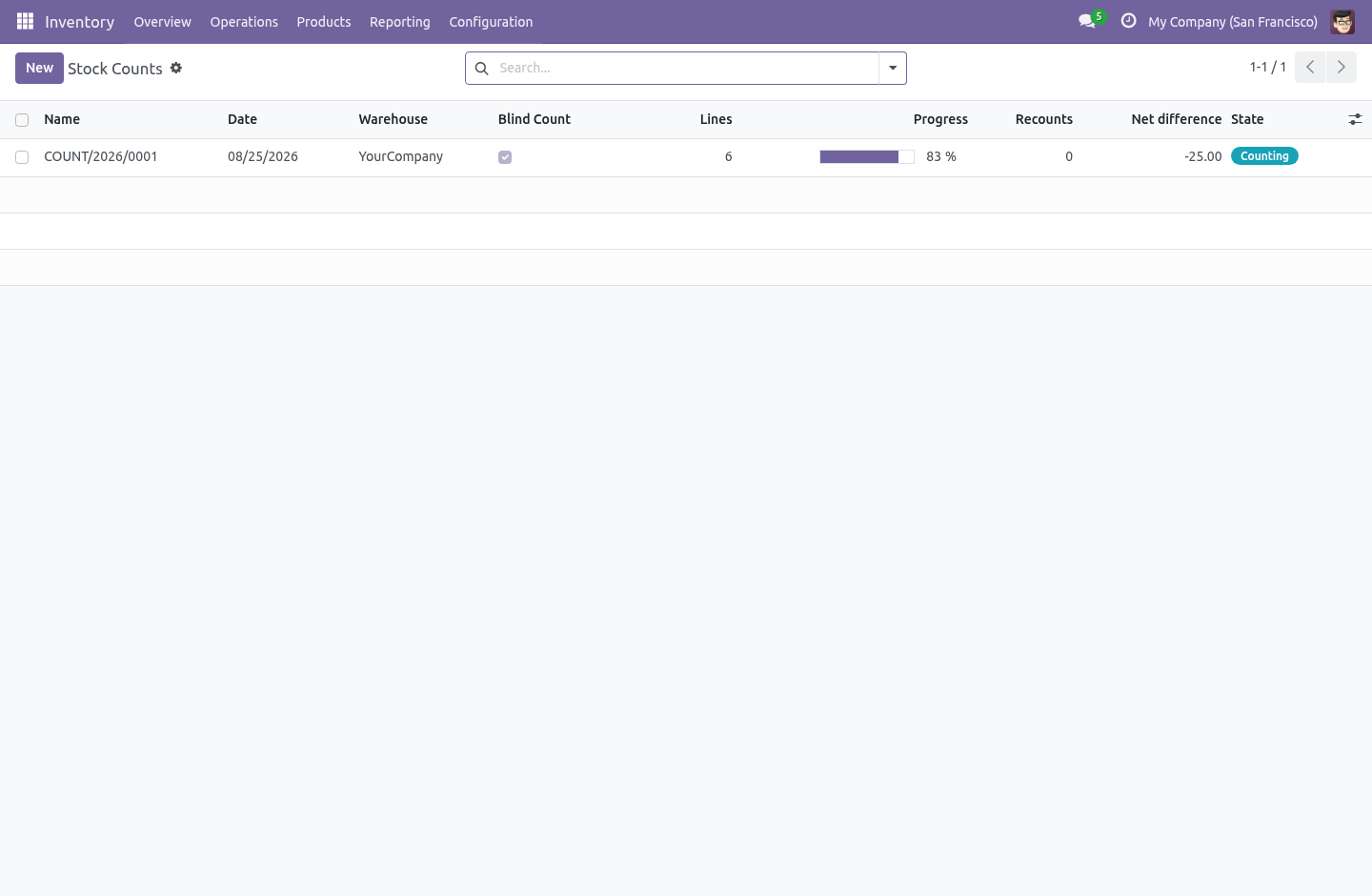Open the Overview menu
The width and height of the screenshot is (1372, 896).
point(162,21)
